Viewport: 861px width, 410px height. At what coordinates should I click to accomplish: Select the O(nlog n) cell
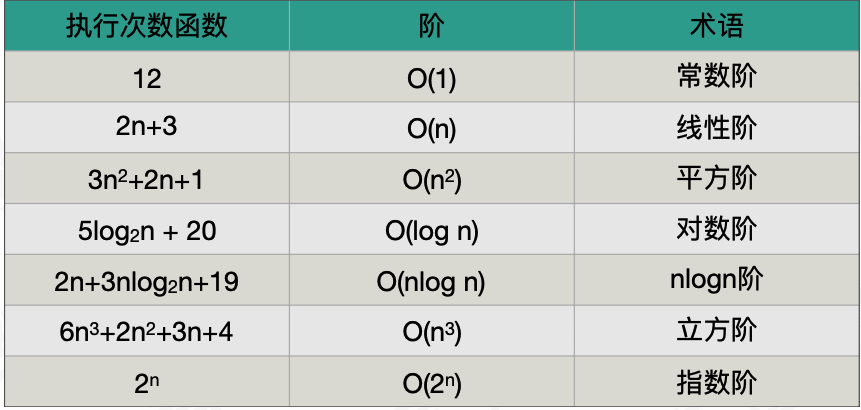(432, 279)
